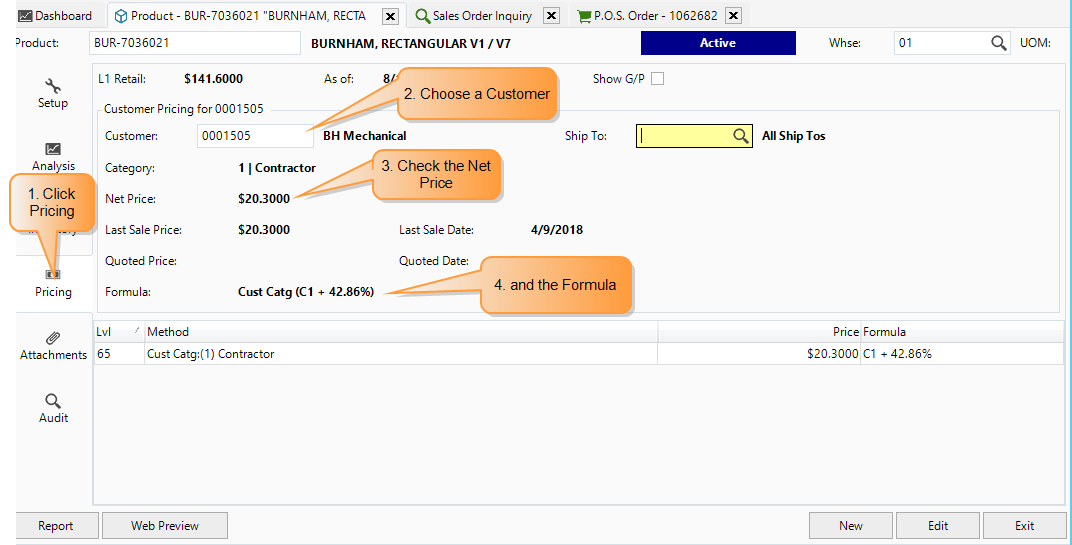Toggle the Show G/P checkbox

point(658,79)
